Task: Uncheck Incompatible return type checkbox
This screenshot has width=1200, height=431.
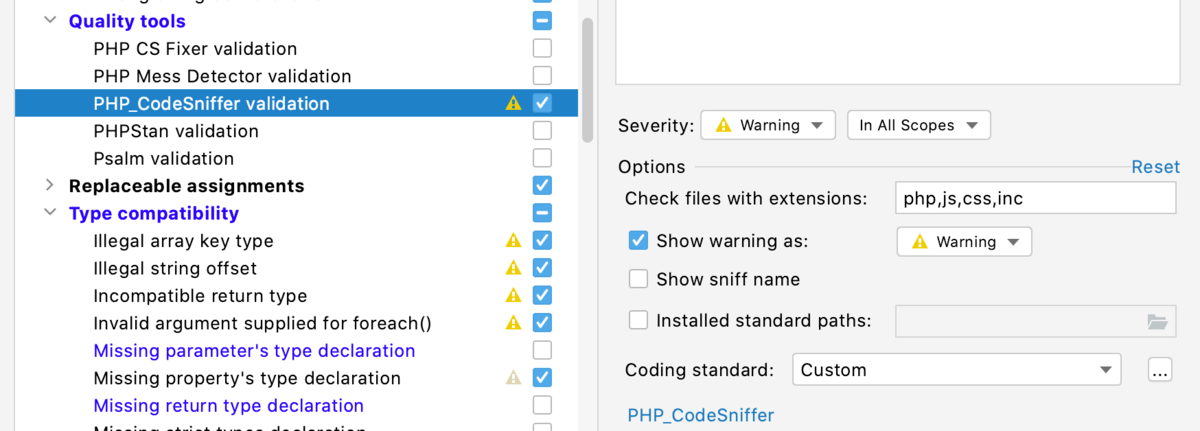Action: pos(542,295)
